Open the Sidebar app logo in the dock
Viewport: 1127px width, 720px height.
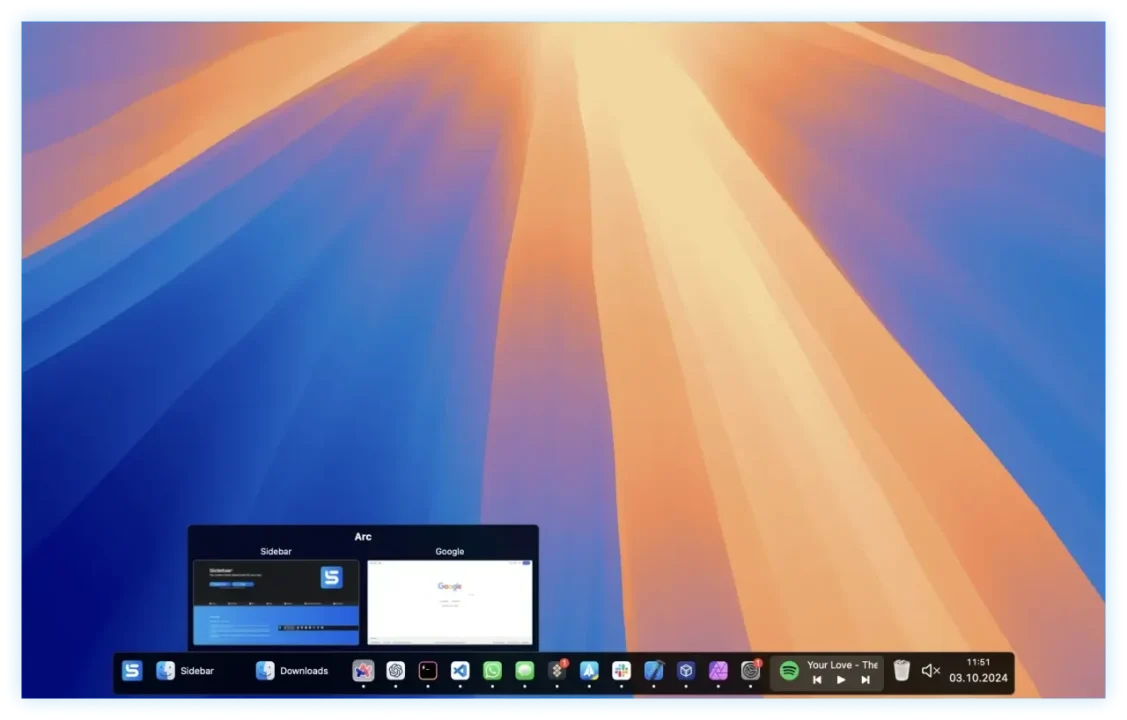[x=132, y=670]
